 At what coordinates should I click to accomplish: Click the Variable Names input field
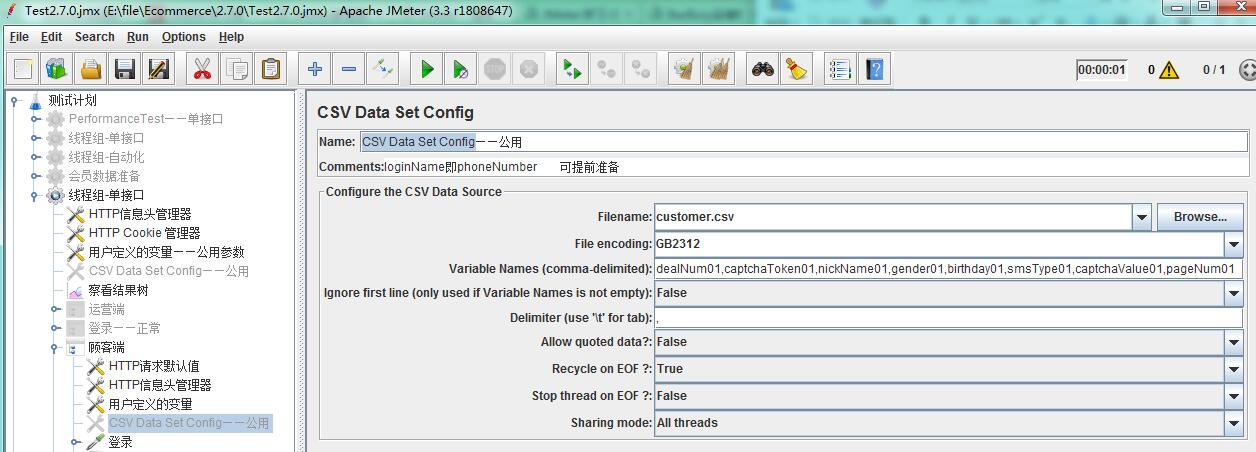point(948,269)
